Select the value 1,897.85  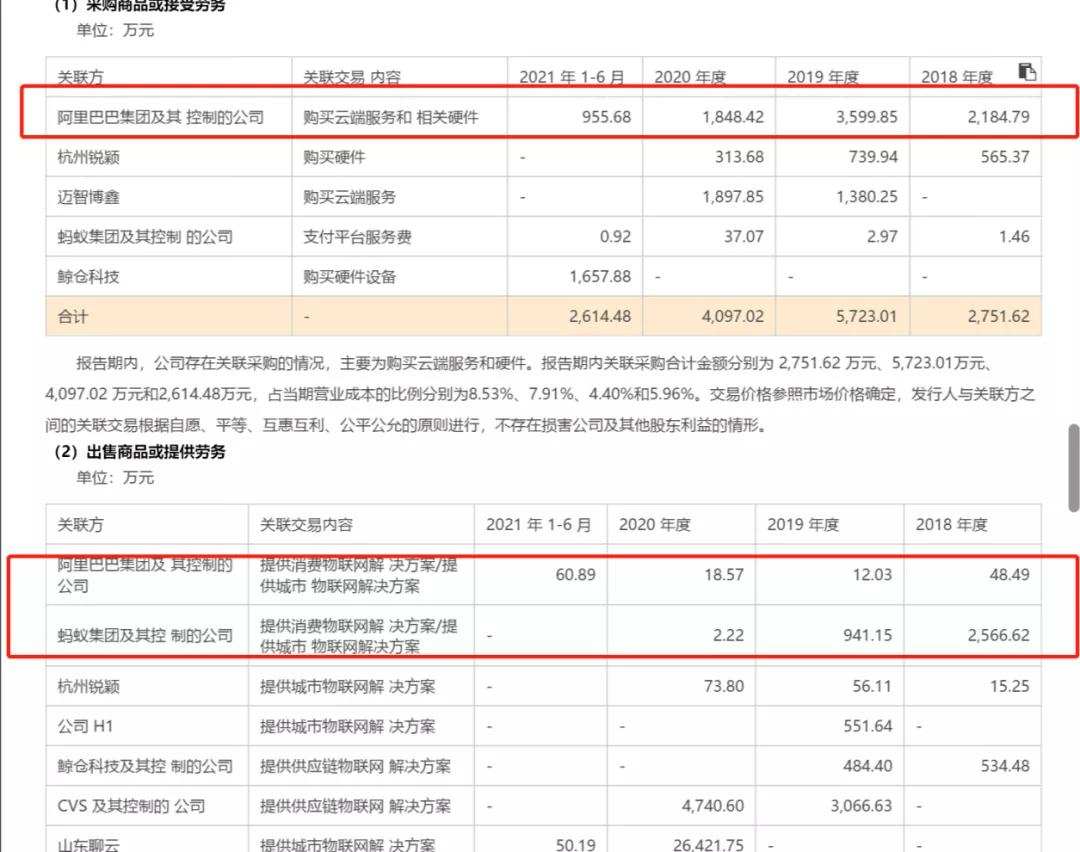(x=733, y=197)
